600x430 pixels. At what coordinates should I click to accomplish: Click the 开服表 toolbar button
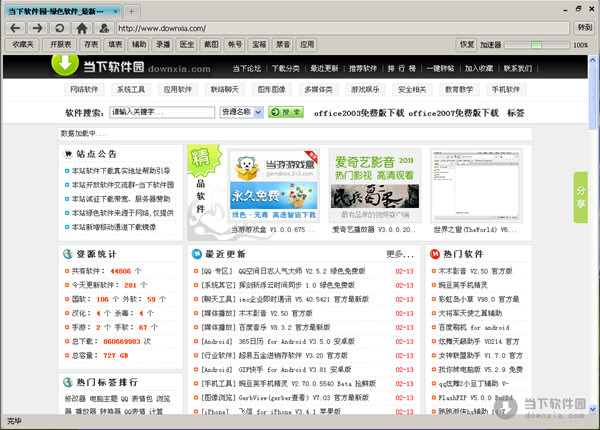tap(60, 45)
